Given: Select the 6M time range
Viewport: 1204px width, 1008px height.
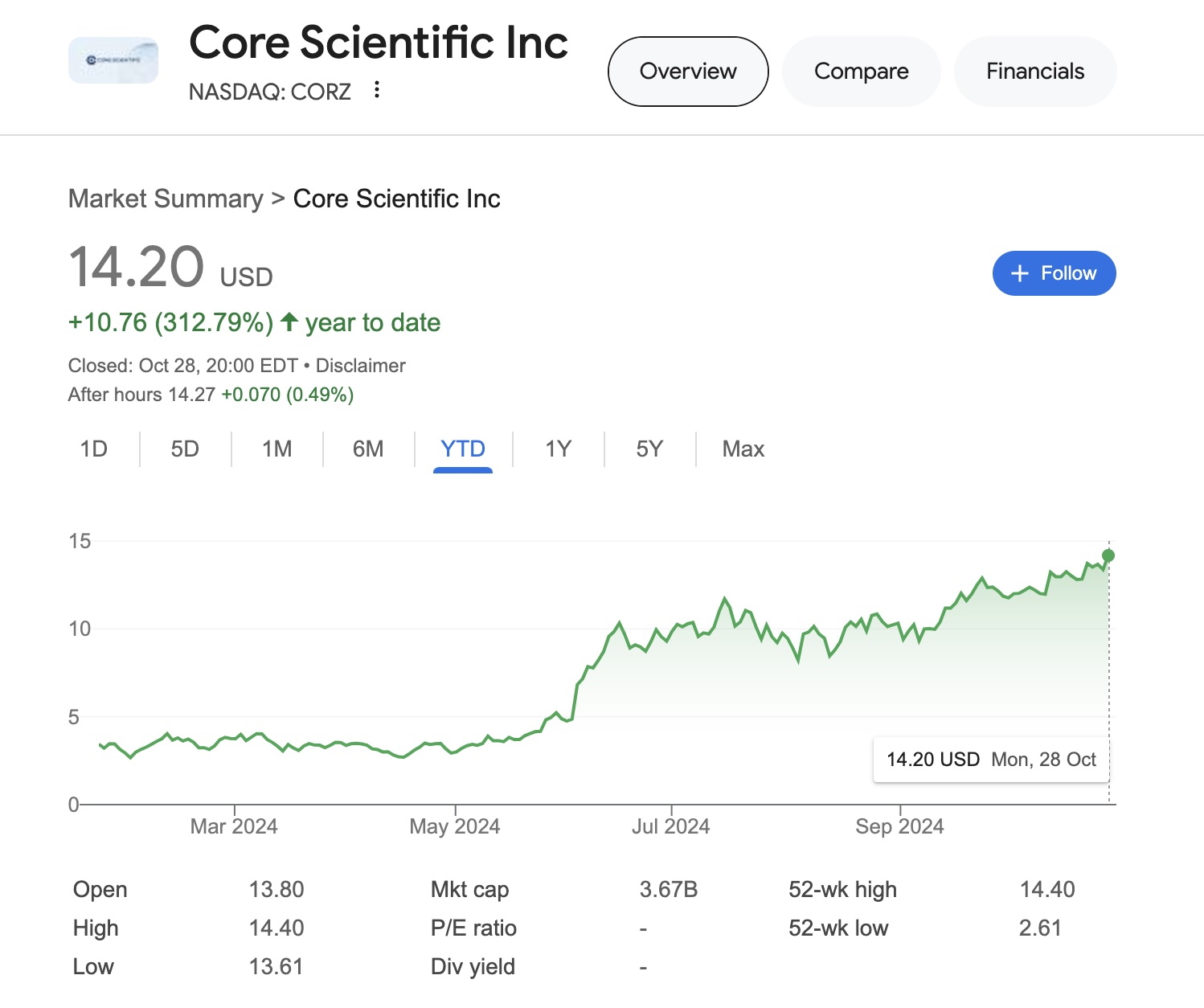Looking at the screenshot, I should pyautogui.click(x=368, y=449).
